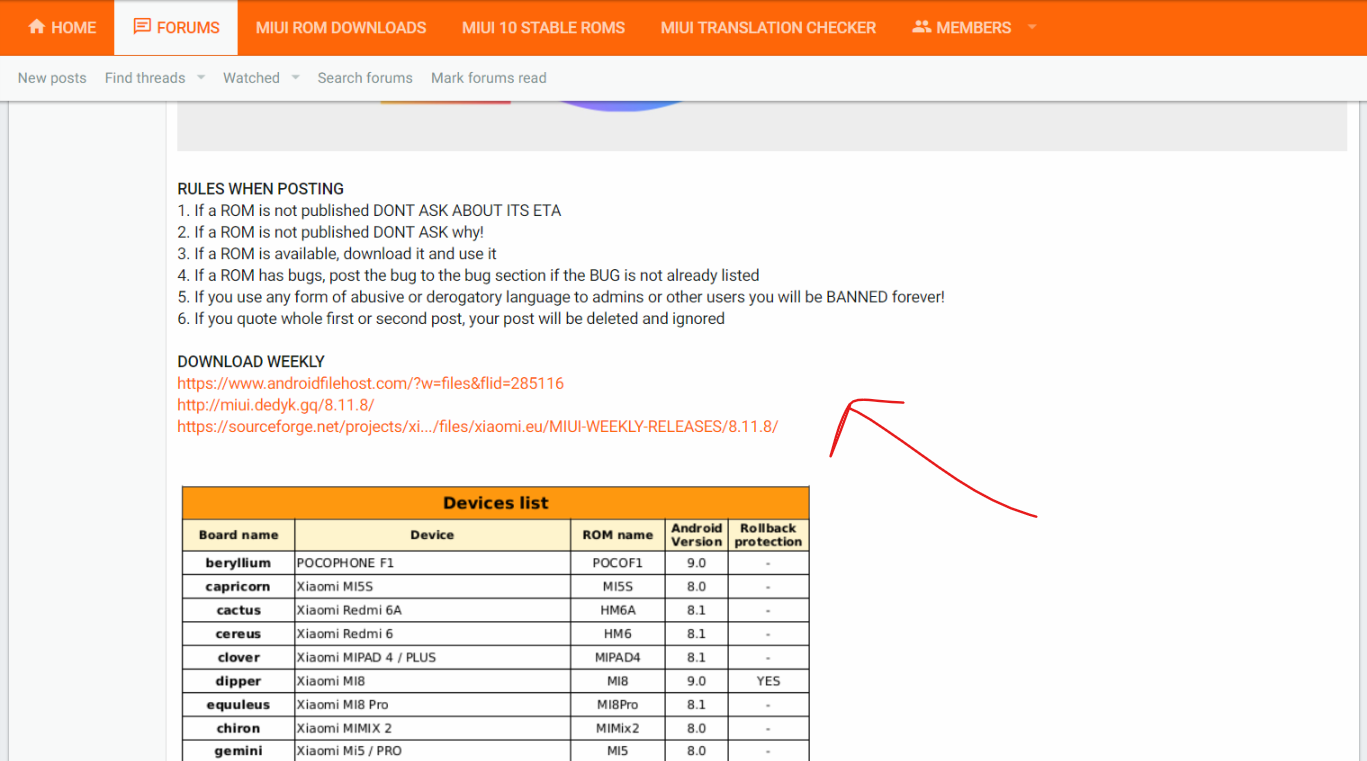Open MIUI 10 STABLE ROMS tab
This screenshot has width=1367, height=761.
(543, 28)
